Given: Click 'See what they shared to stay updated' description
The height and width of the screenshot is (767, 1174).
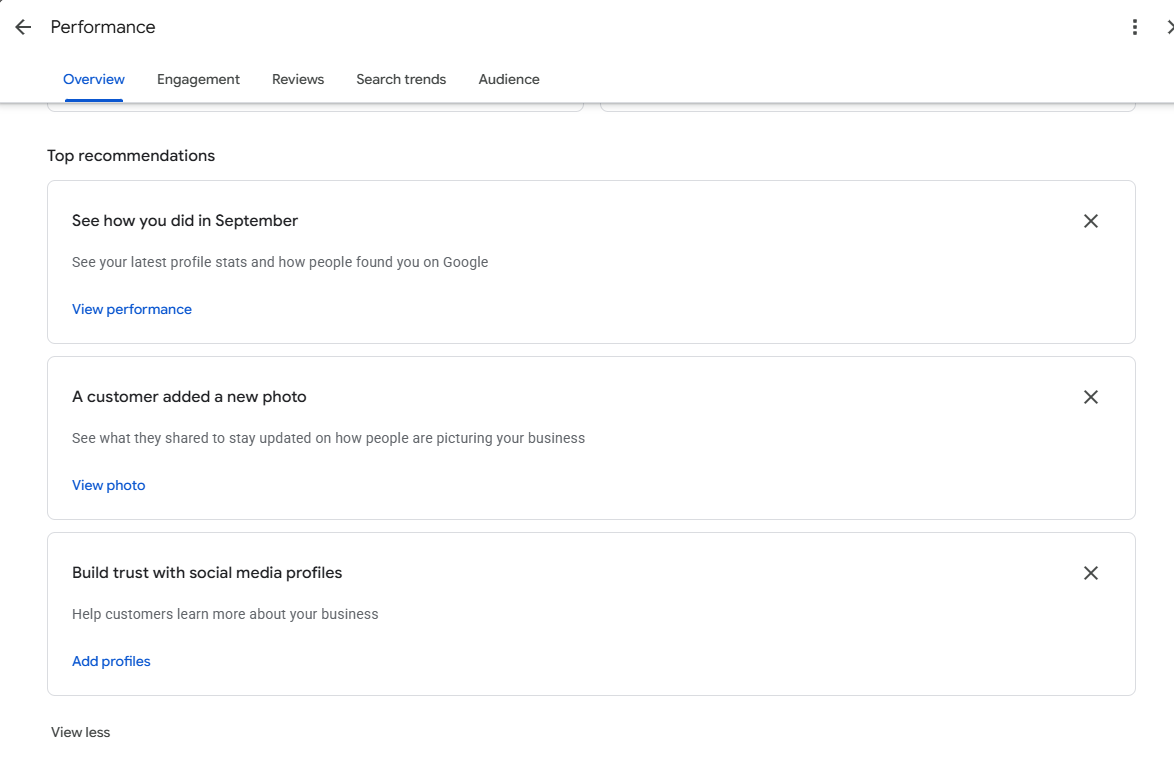Looking at the screenshot, I should coord(329,438).
